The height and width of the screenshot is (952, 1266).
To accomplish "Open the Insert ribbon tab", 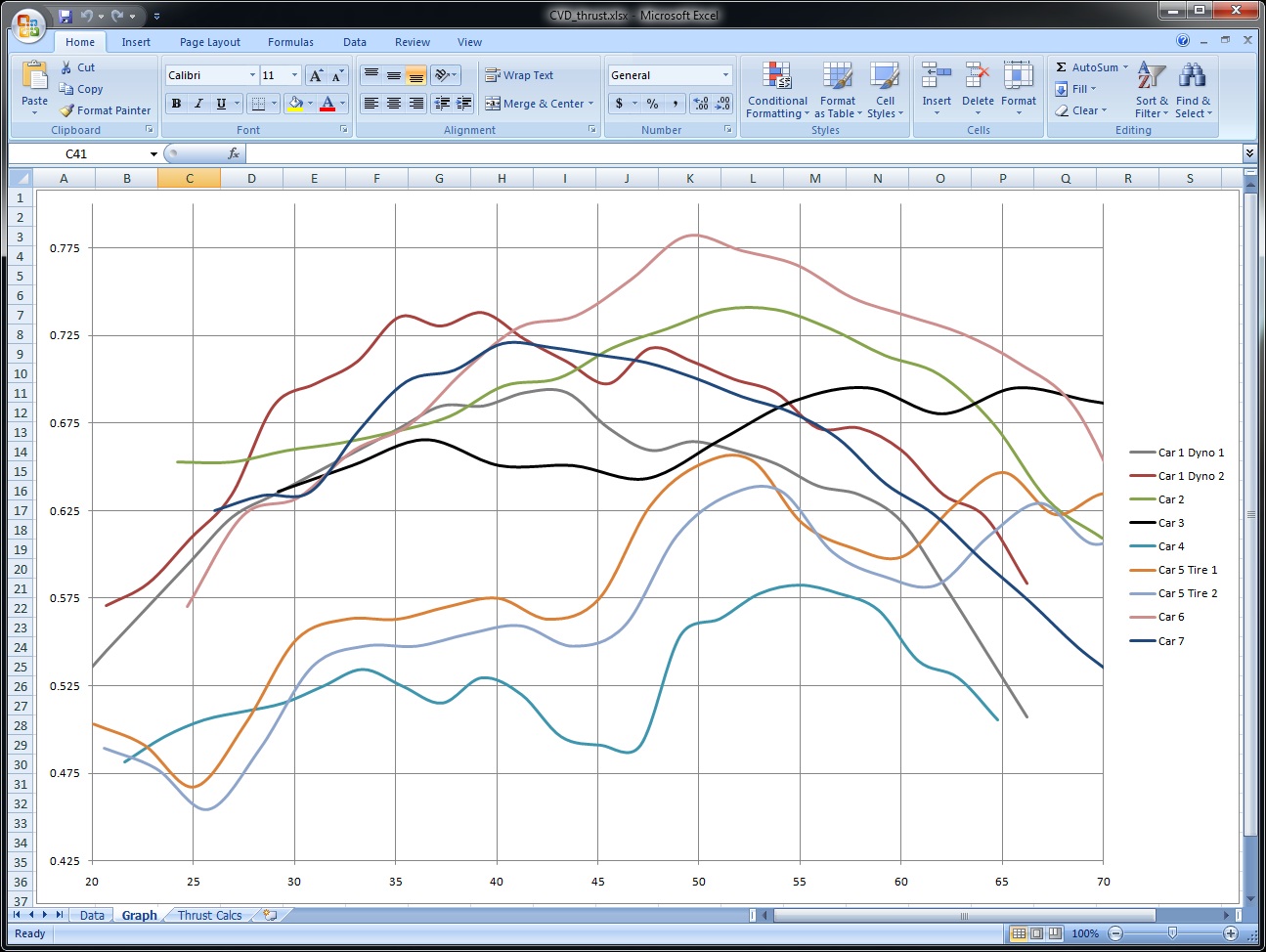I will click(136, 42).
